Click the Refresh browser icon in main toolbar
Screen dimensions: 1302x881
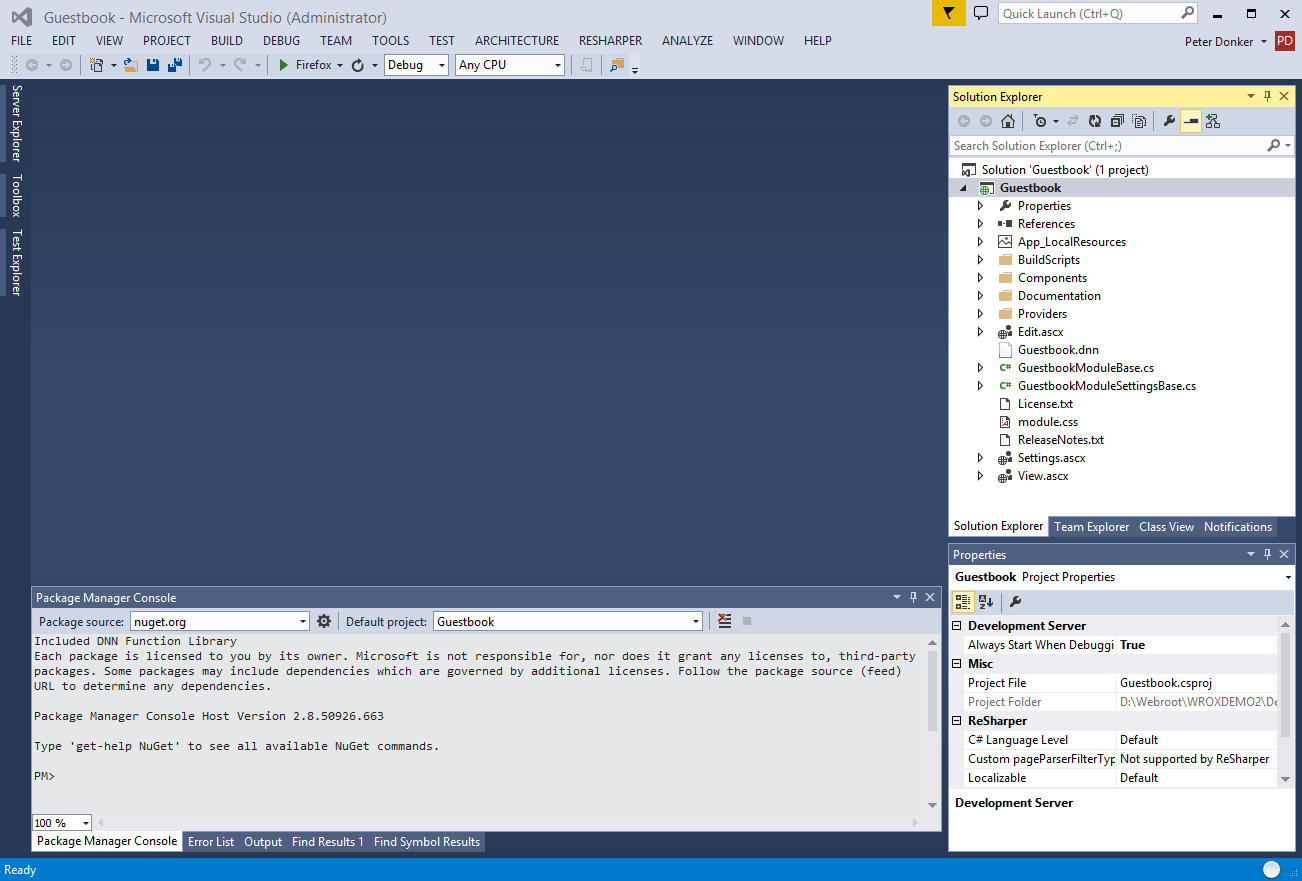pos(358,65)
